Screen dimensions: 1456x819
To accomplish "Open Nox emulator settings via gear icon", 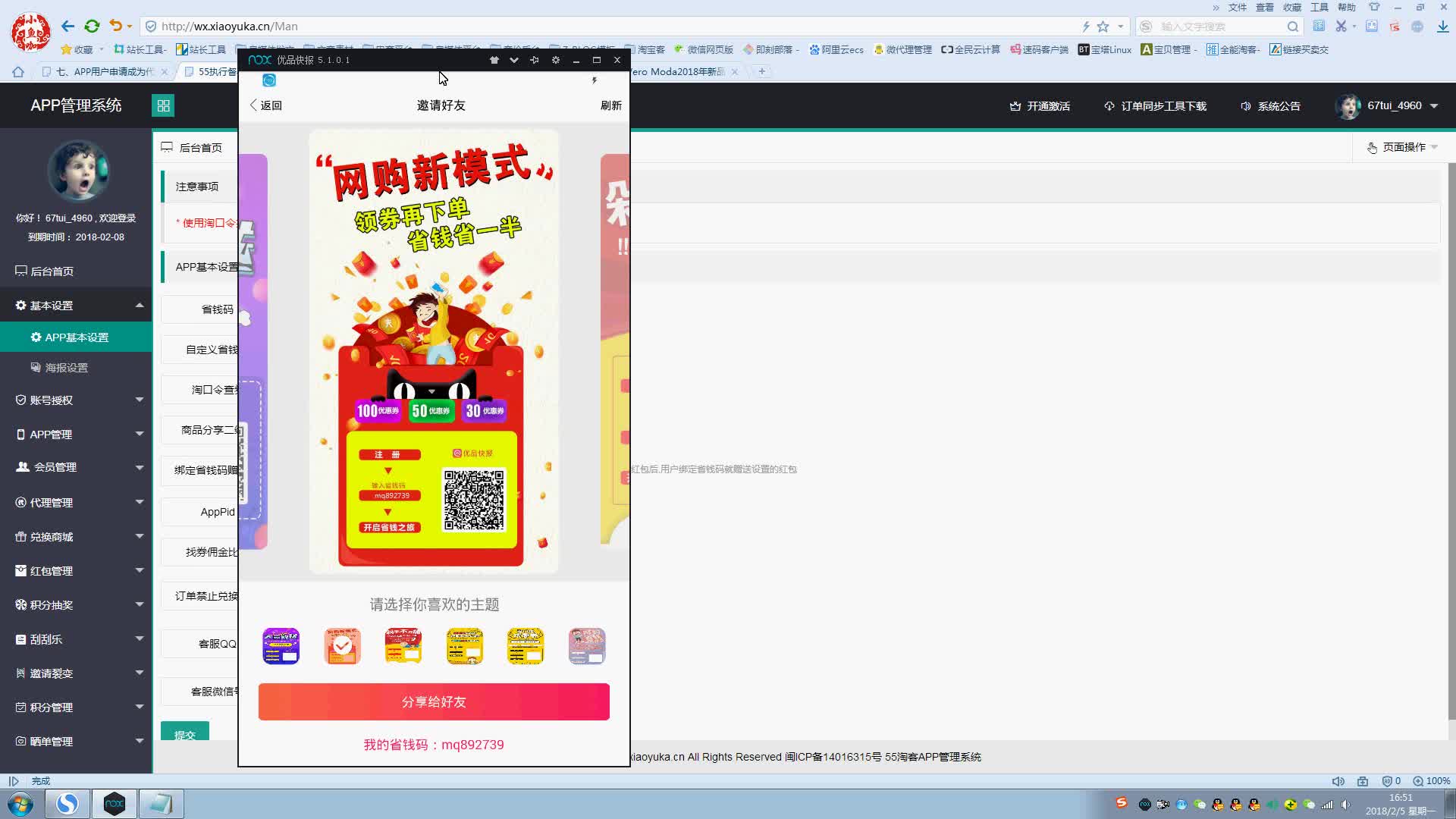I will click(556, 60).
